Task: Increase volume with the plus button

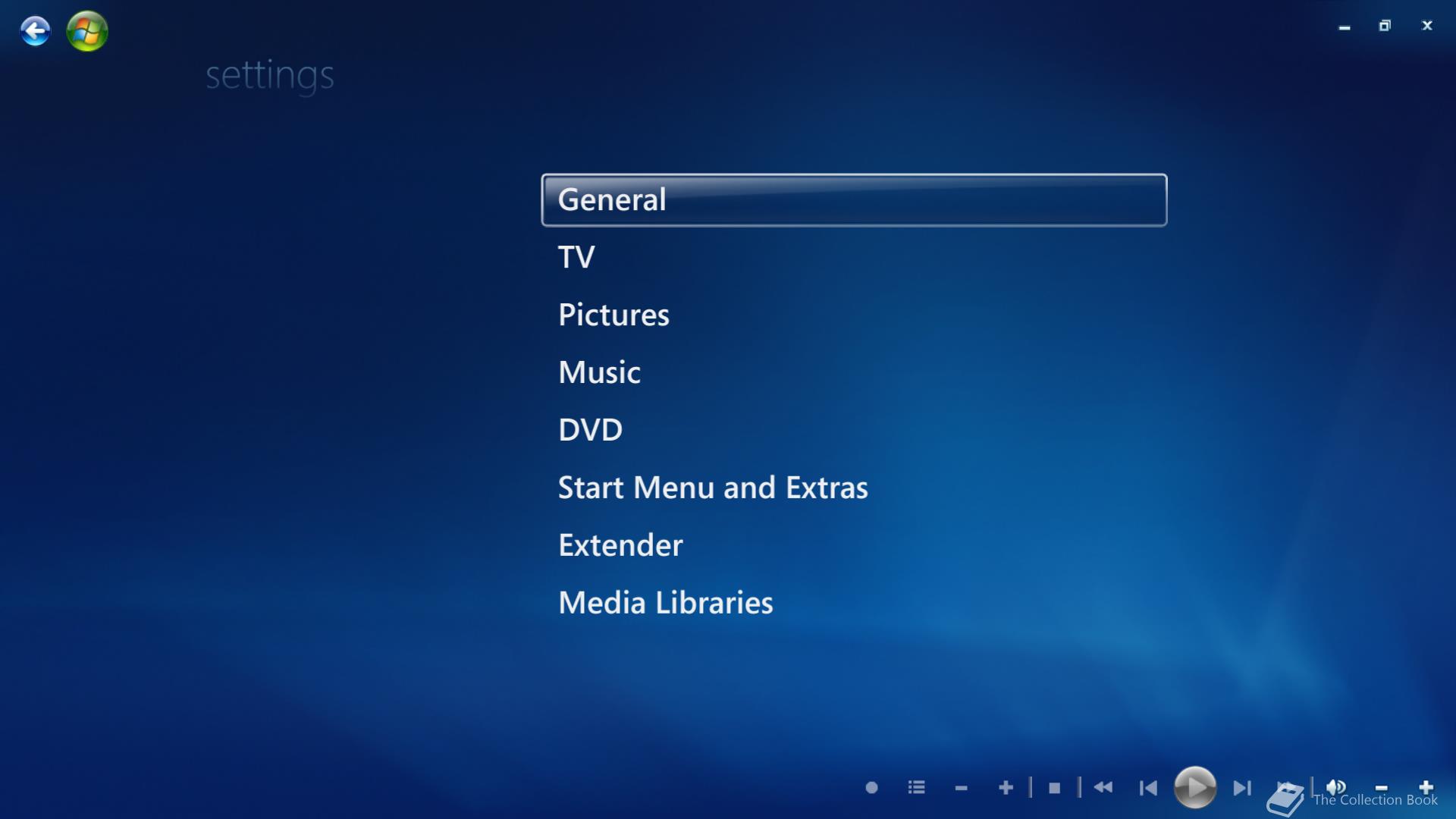Action: click(1426, 787)
